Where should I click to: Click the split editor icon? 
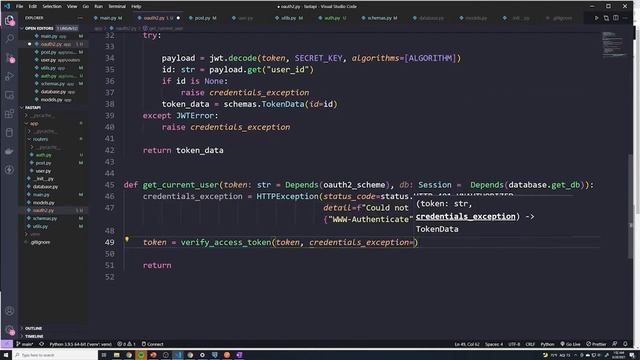pos(616,18)
